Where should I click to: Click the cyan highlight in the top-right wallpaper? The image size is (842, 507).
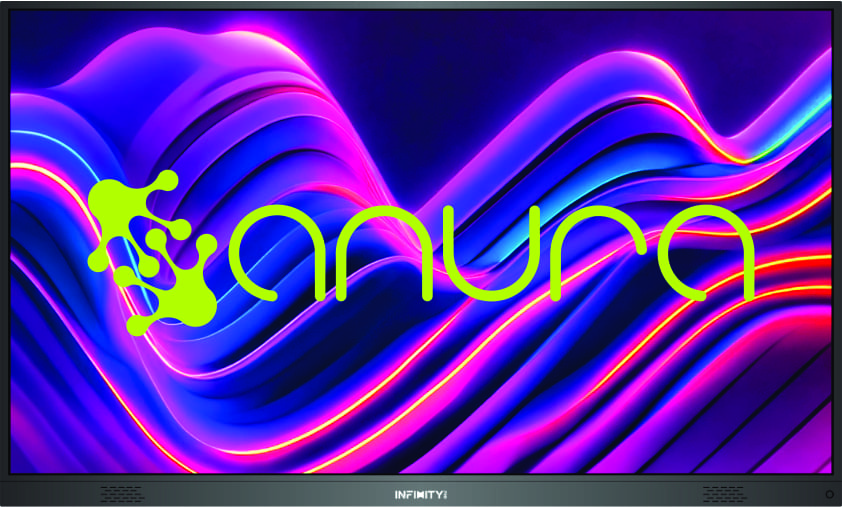pyautogui.click(x=812, y=90)
